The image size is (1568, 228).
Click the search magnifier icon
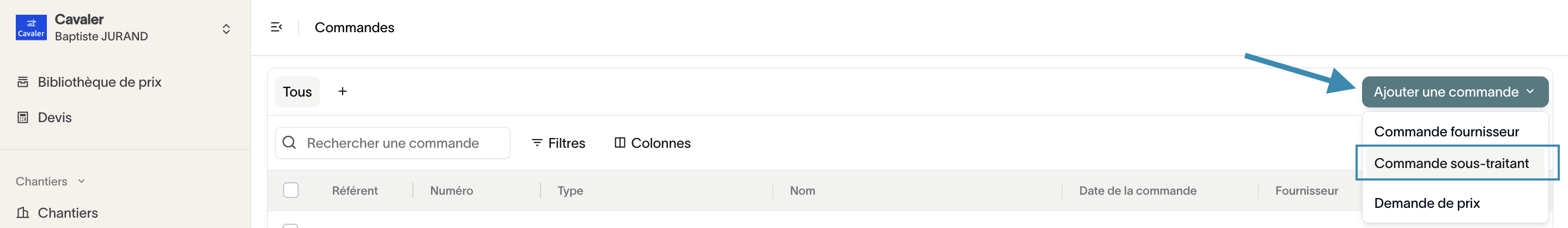click(289, 143)
